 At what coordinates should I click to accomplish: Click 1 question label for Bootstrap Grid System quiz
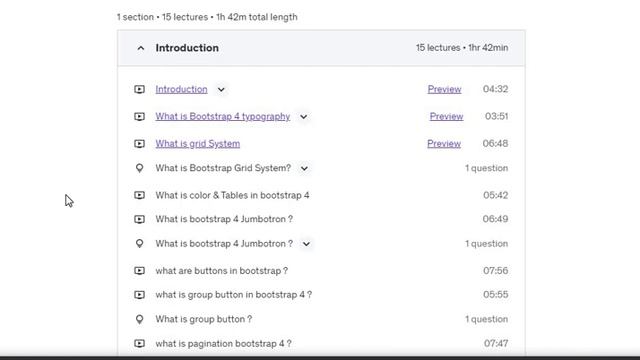coord(487,168)
